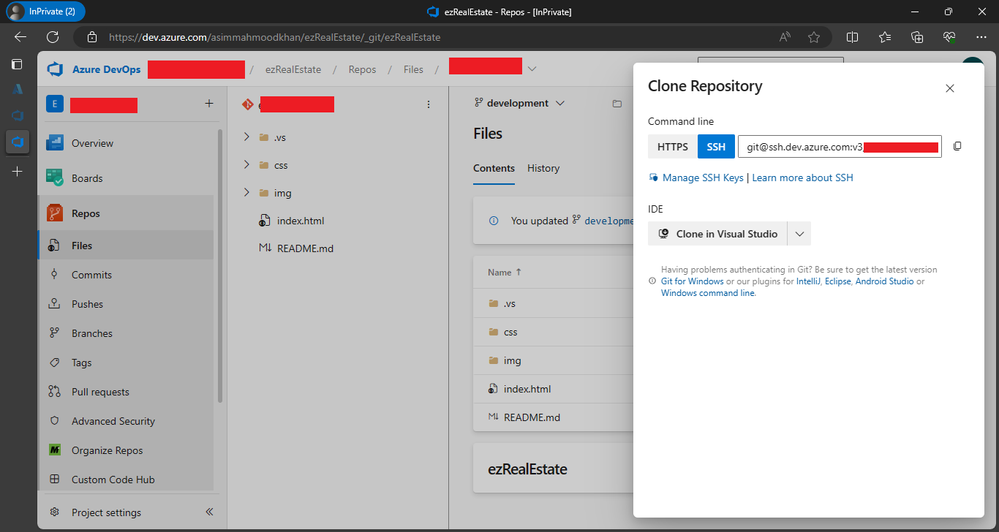Expand the css folder in tree

[247, 165]
